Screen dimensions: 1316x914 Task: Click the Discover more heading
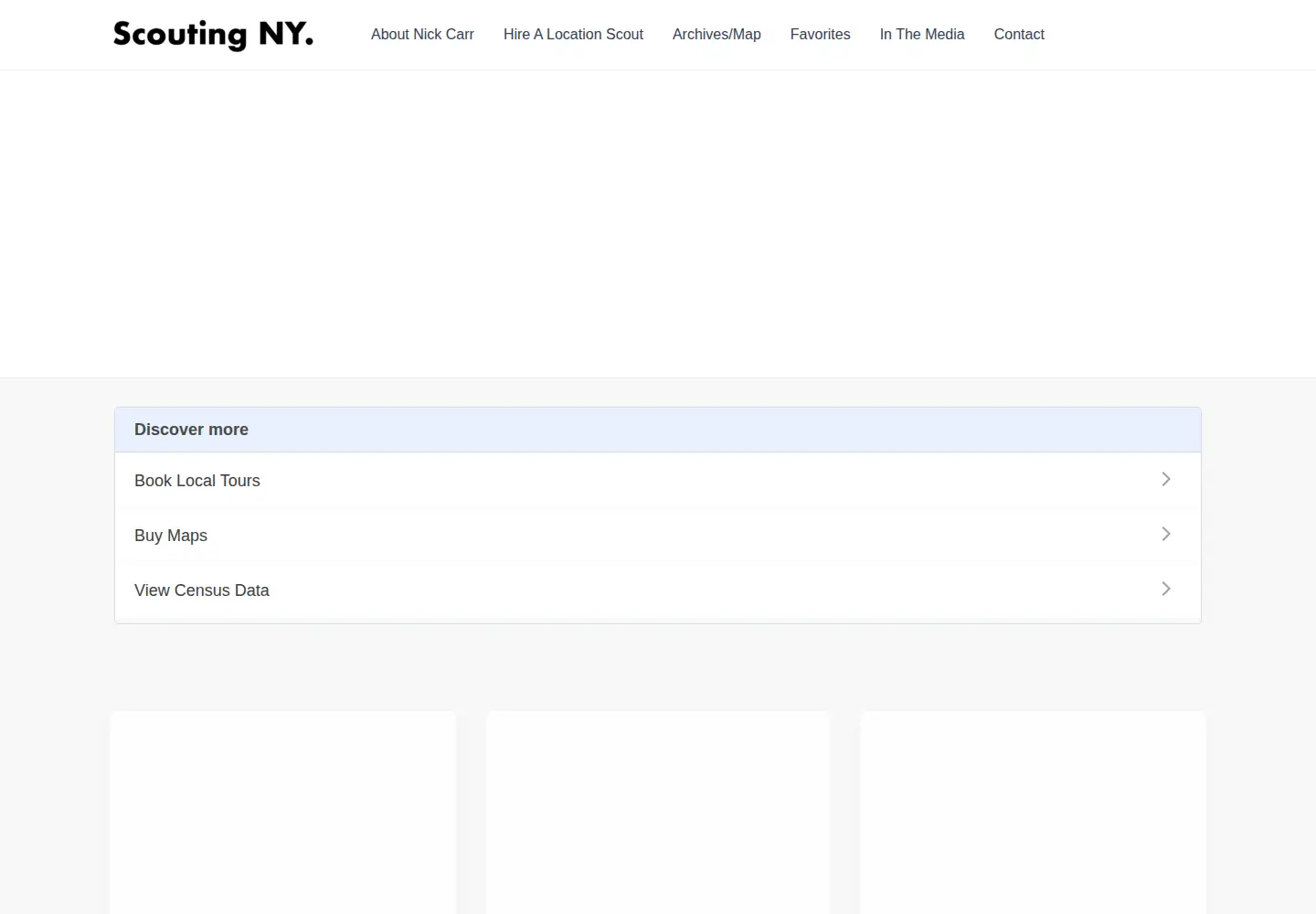(x=191, y=430)
